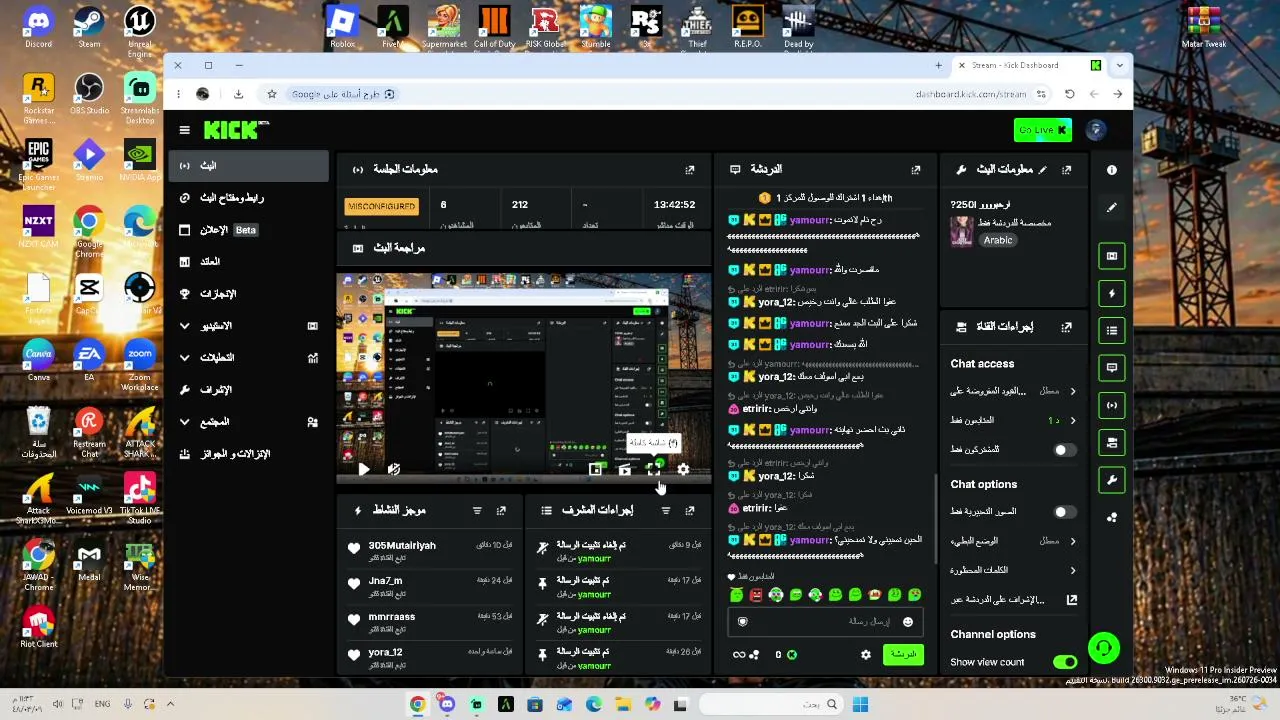Toggle the channel actions icon in right rail
This screenshot has height=720, width=1280.
pyautogui.click(x=1111, y=442)
